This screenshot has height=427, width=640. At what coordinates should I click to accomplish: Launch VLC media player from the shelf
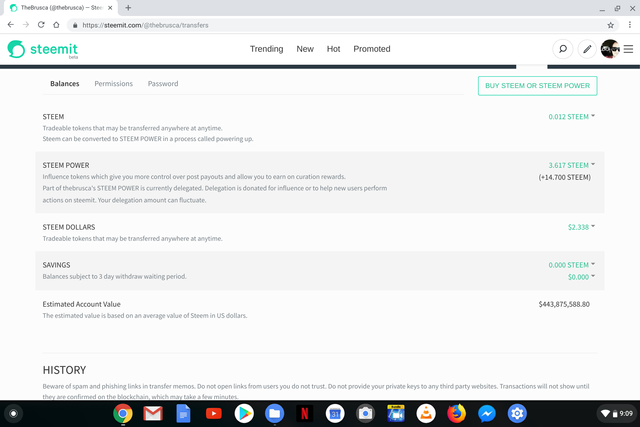point(426,414)
